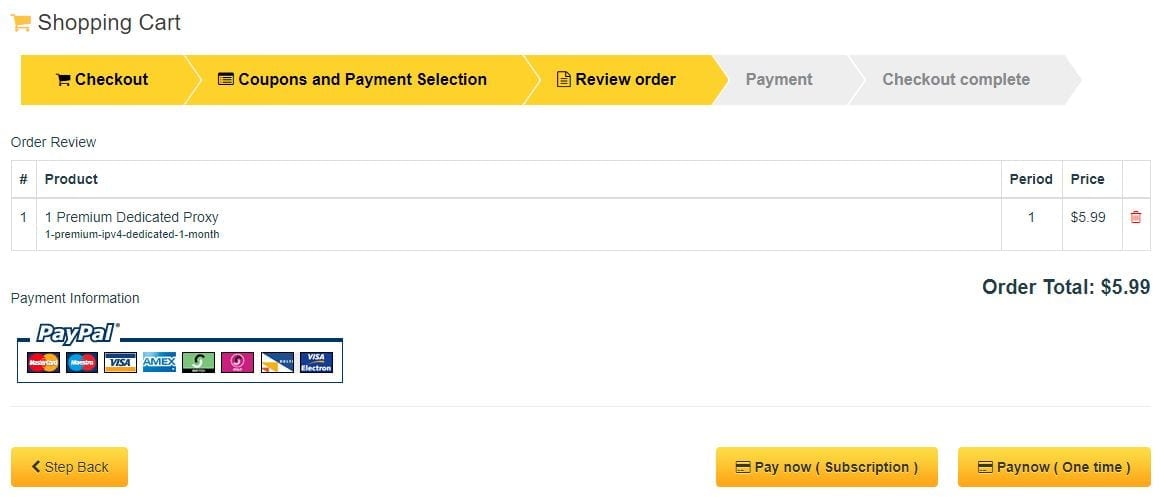Open Coupons and Payment Selection step
The image size is (1160, 497).
[x=353, y=80]
